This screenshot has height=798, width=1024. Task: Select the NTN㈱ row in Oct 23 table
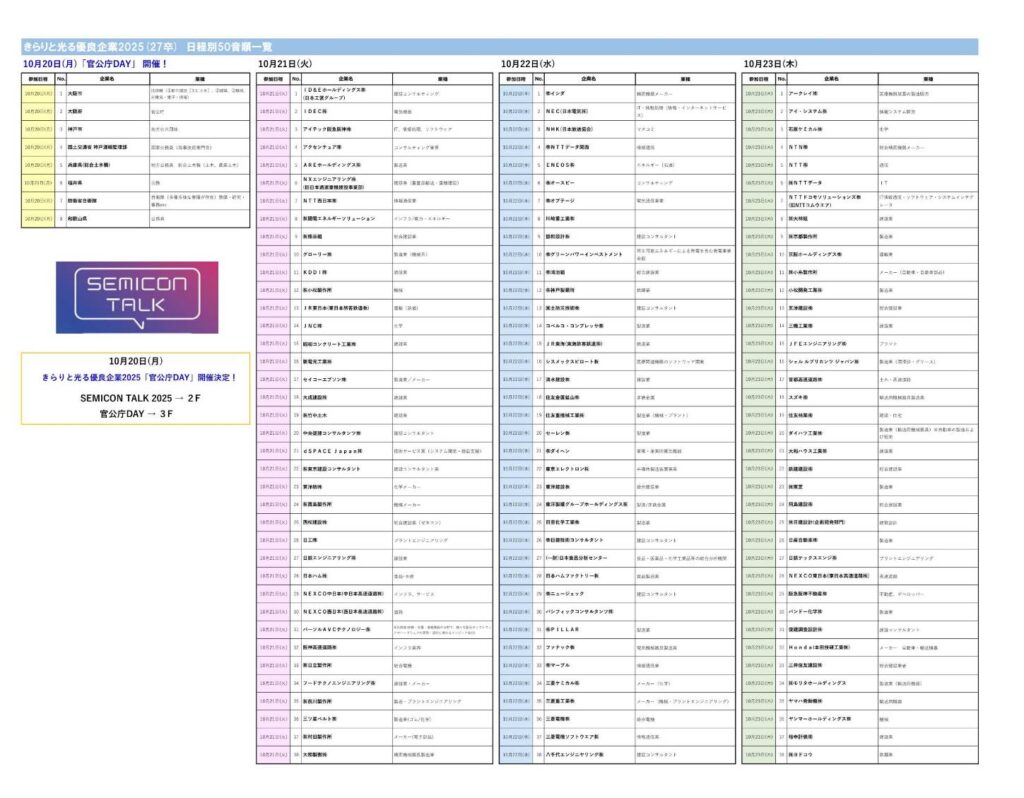tap(799, 147)
